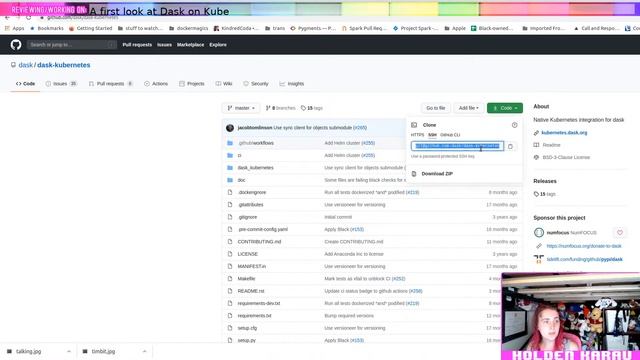Expand timbit.jpg download options chevron
Image resolution: width=640 pixels, height=360 pixels.
pos(144,351)
